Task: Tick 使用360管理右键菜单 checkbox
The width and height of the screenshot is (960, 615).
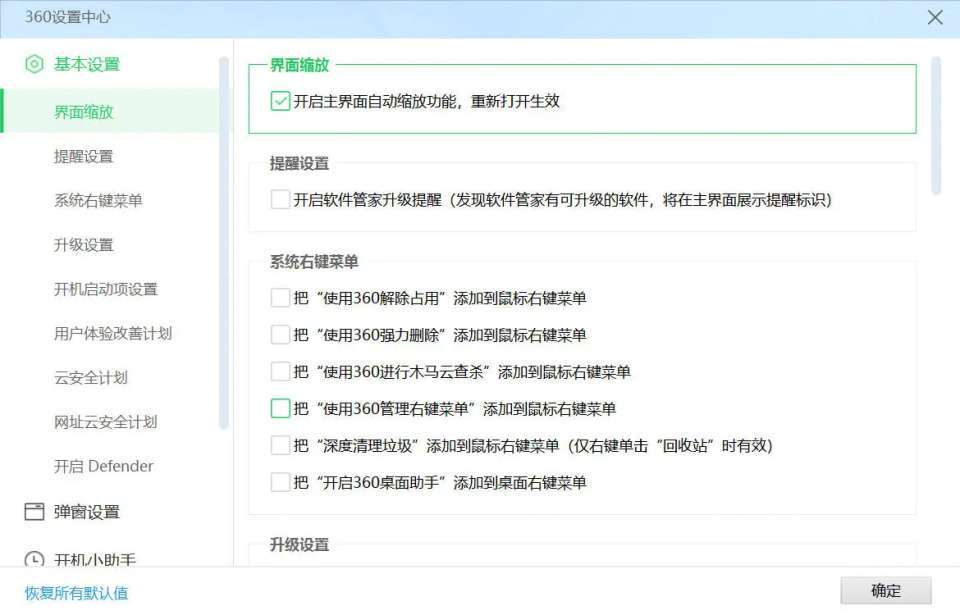Action: (x=280, y=408)
